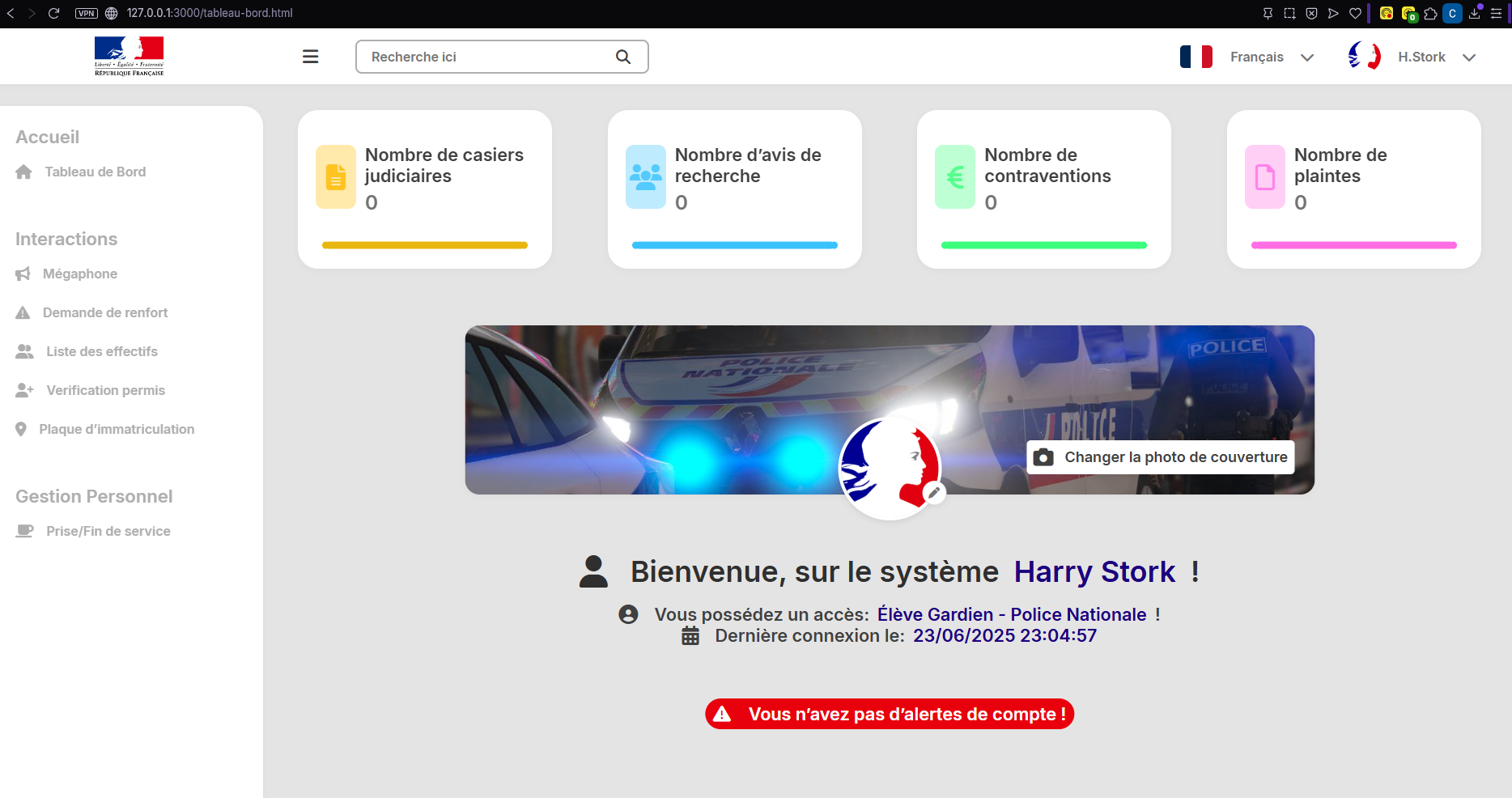Image resolution: width=1512 pixels, height=798 pixels.
Task: Open Liste des effectifs via people icon
Action: click(23, 351)
